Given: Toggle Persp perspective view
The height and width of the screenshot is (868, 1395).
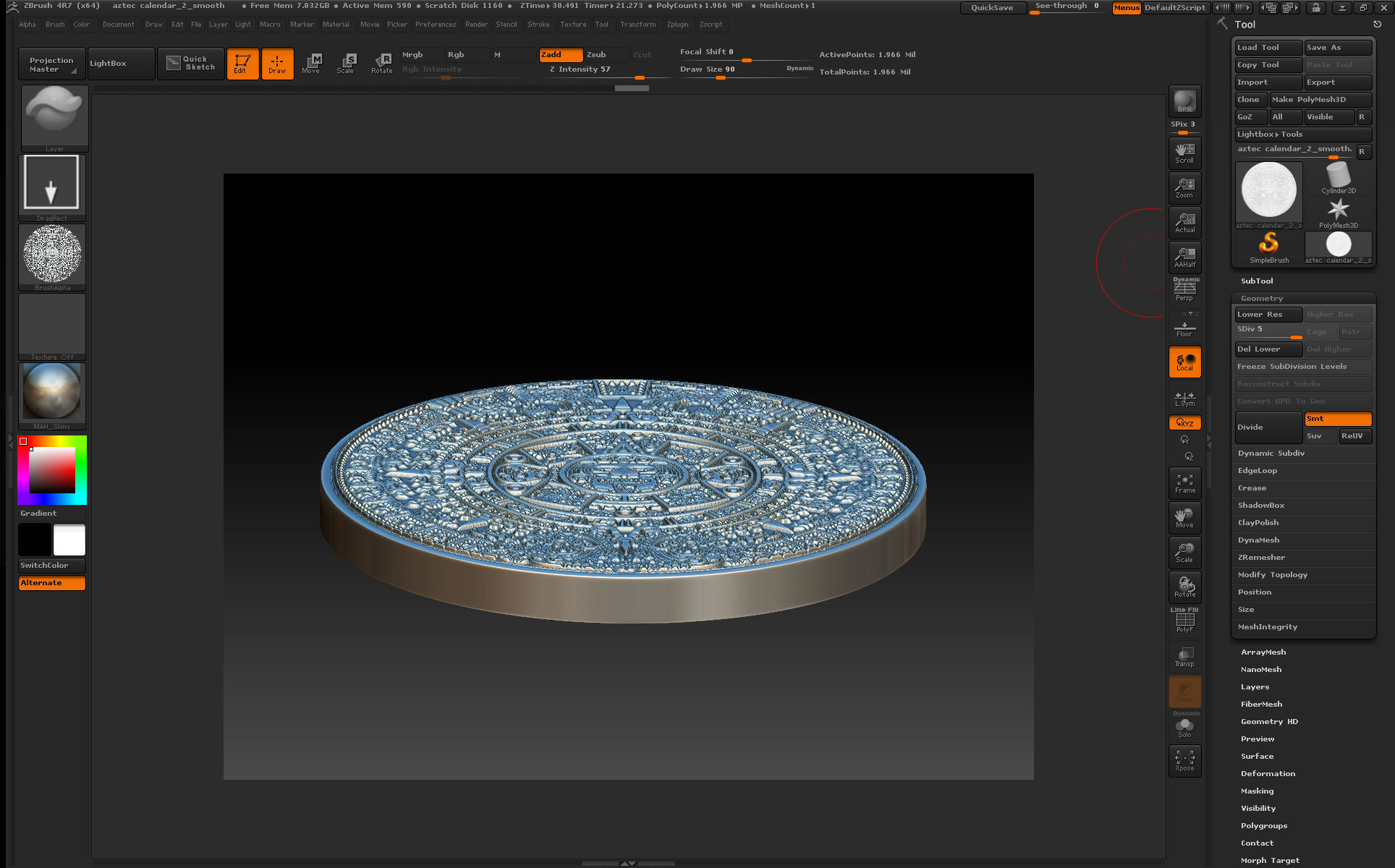Looking at the screenshot, I should [1184, 290].
